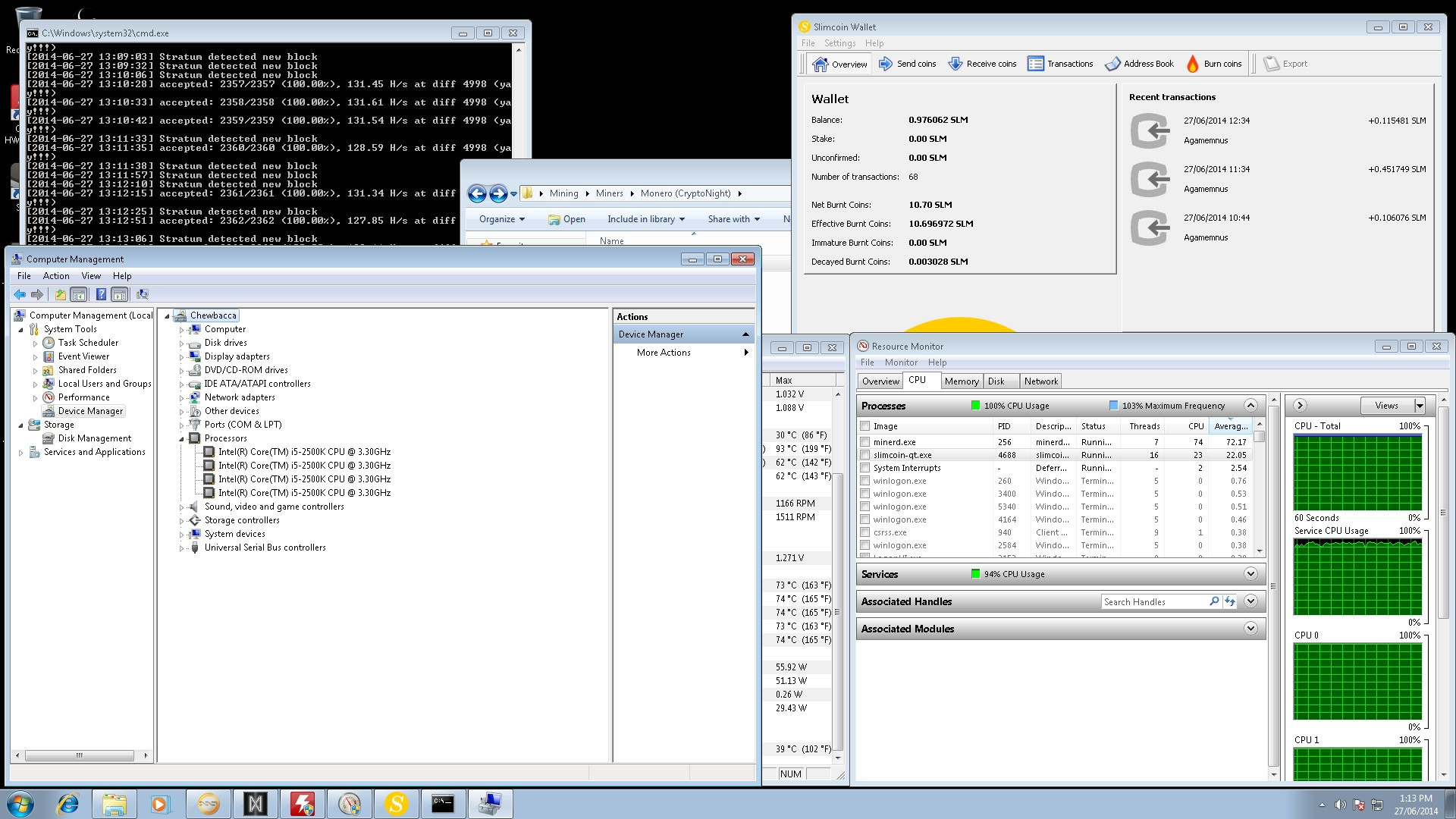
Task: Collapse the Processors node
Action: tap(181, 439)
